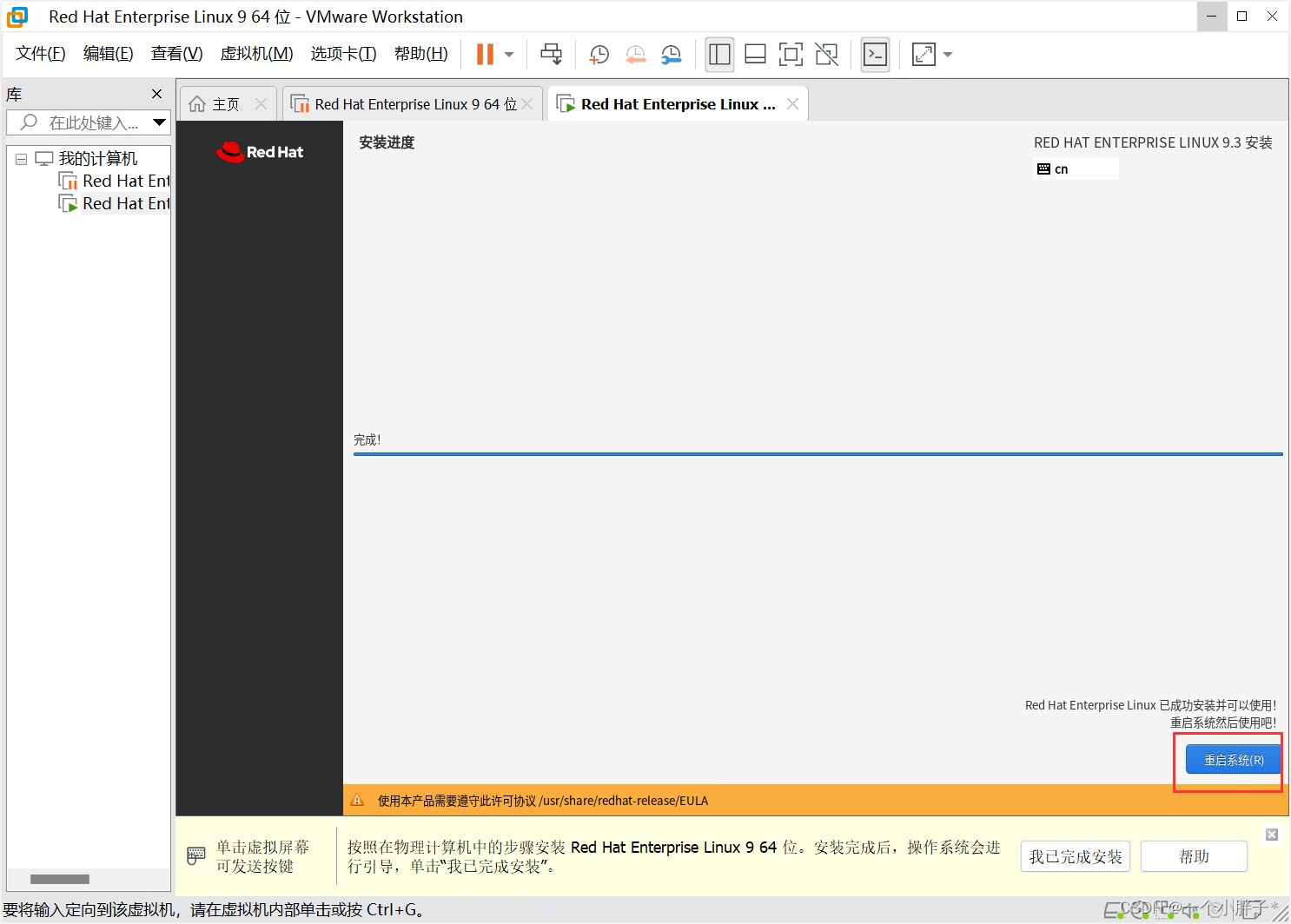
Task: Switch to Unity mode
Action: 826,54
